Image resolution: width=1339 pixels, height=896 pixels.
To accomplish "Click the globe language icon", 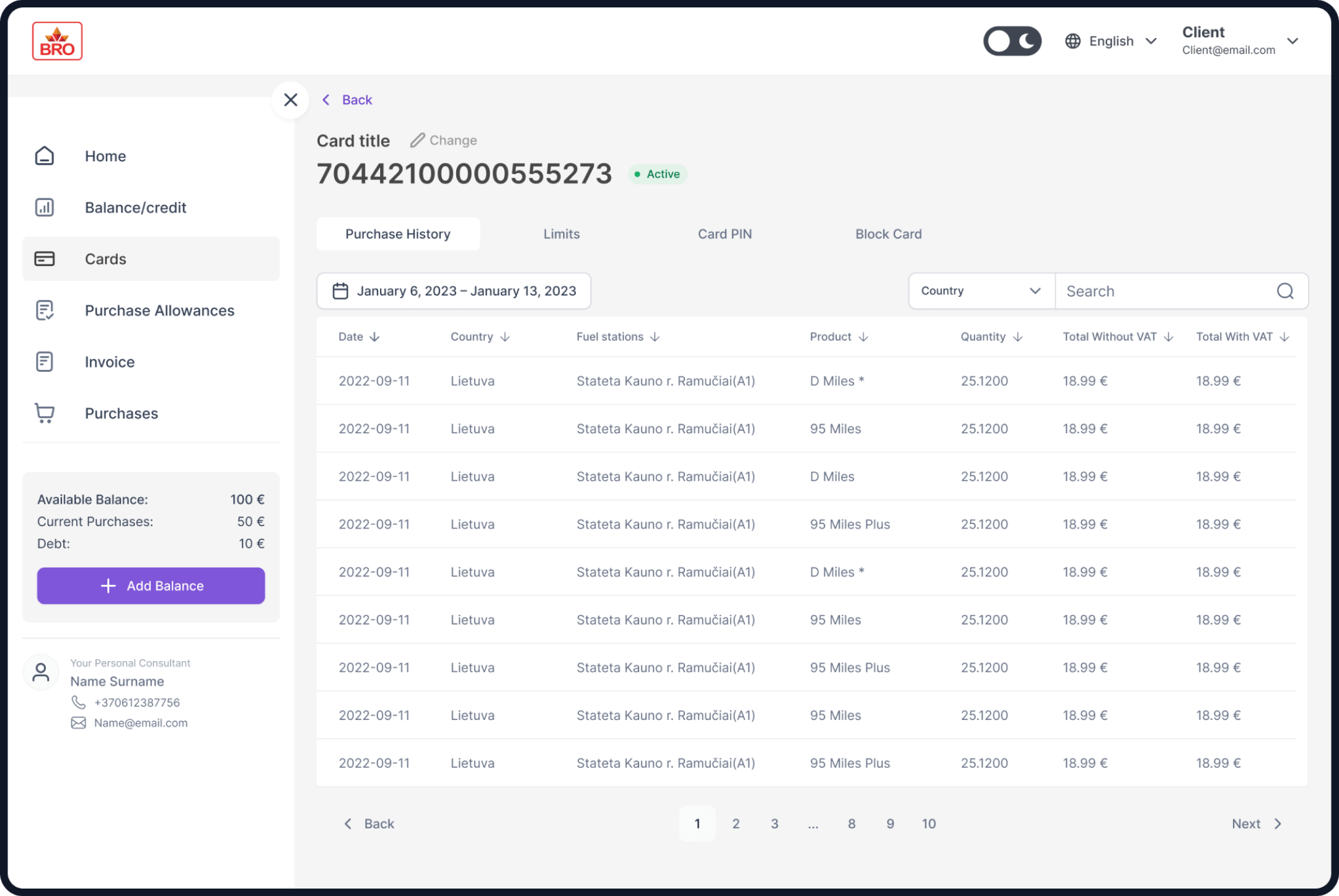I will pyautogui.click(x=1072, y=41).
